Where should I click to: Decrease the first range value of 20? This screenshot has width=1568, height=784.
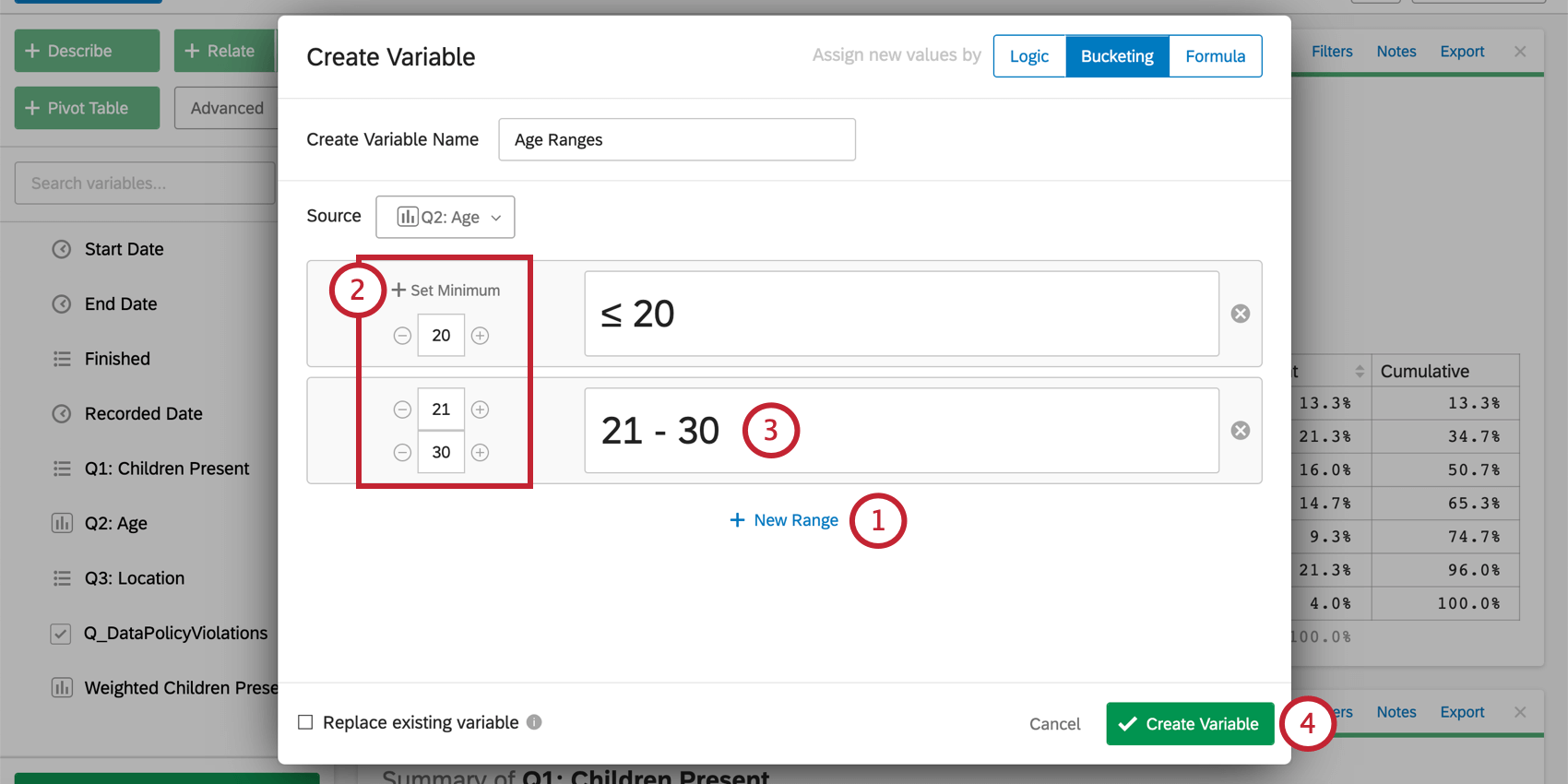coord(402,336)
